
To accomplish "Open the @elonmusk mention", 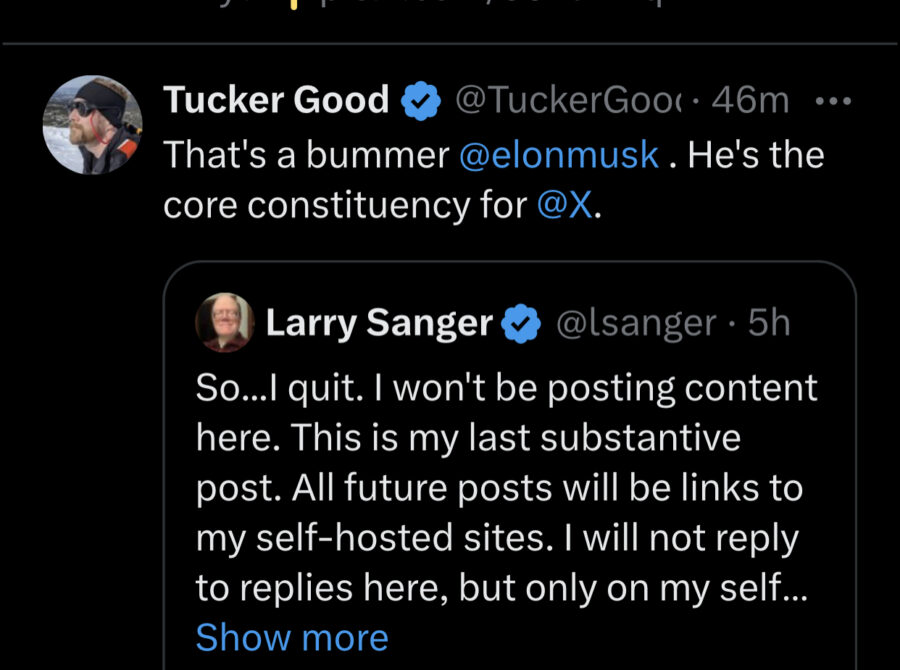I will pyautogui.click(x=559, y=155).
